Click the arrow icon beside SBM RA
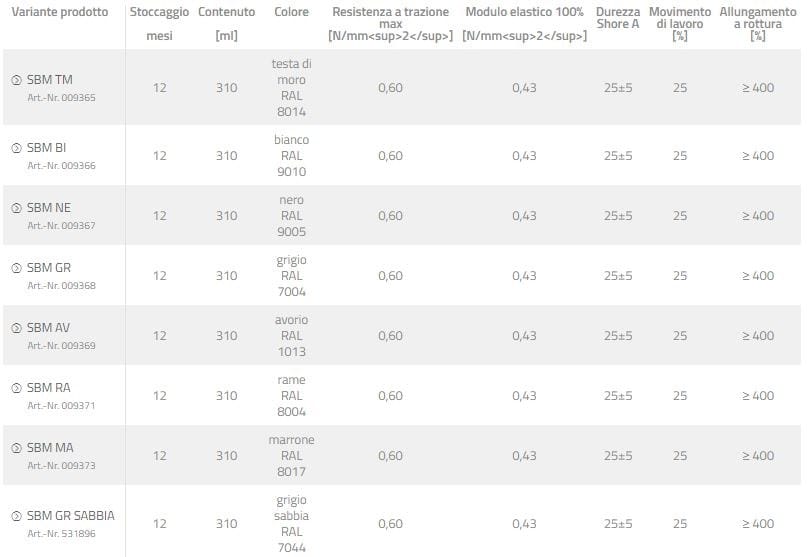Viewport: 811px width, 557px height. tap(16, 388)
